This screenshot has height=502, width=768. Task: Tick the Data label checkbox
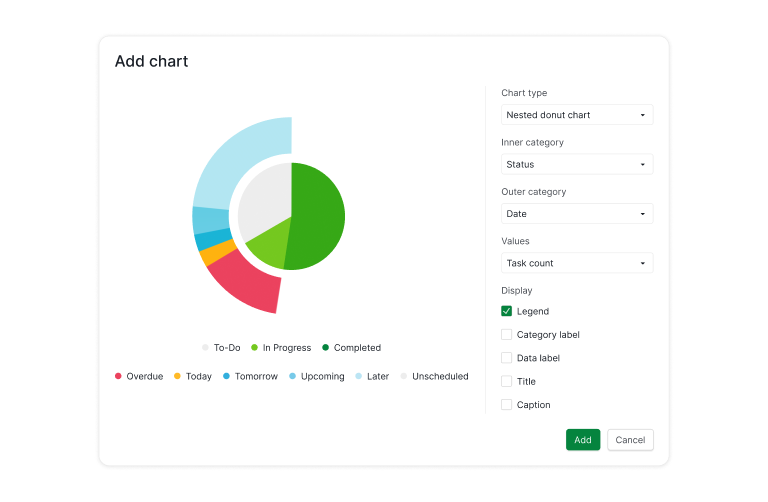507,358
